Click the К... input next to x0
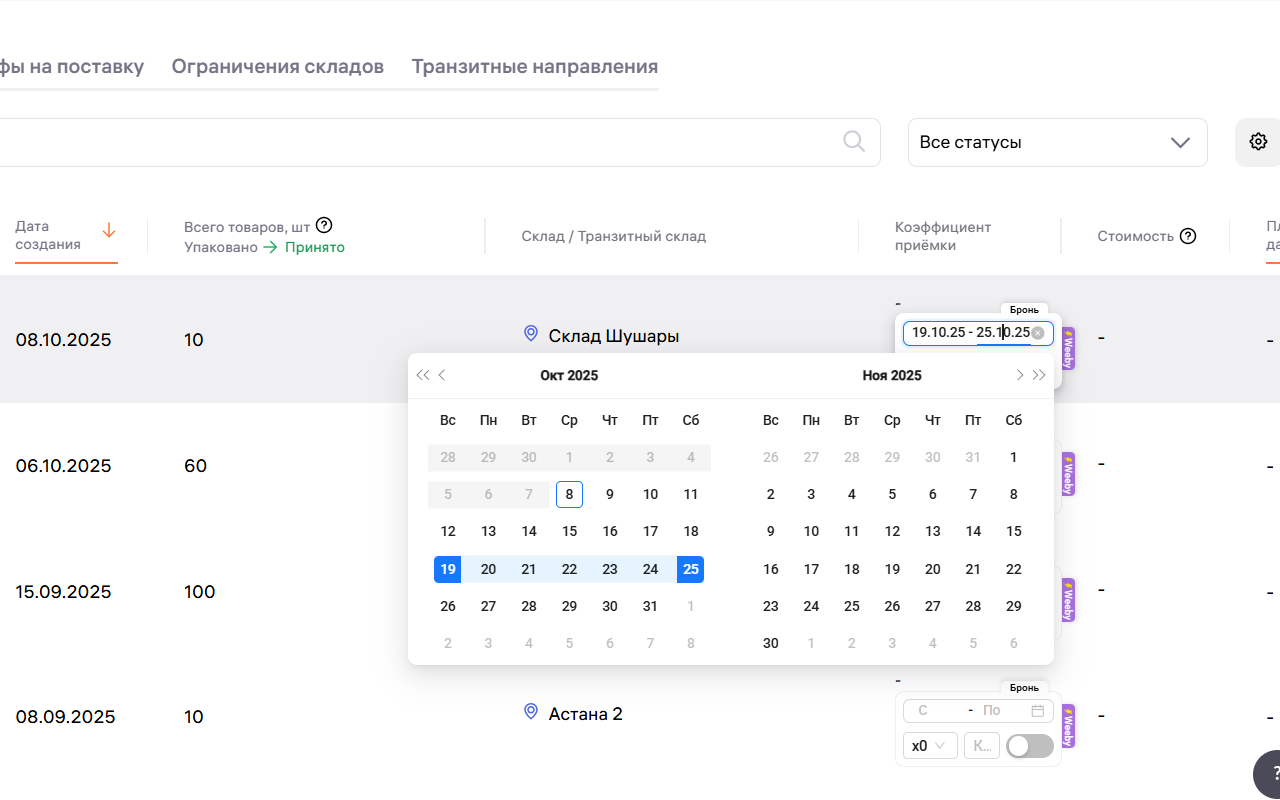The height and width of the screenshot is (800, 1280). [x=982, y=746]
